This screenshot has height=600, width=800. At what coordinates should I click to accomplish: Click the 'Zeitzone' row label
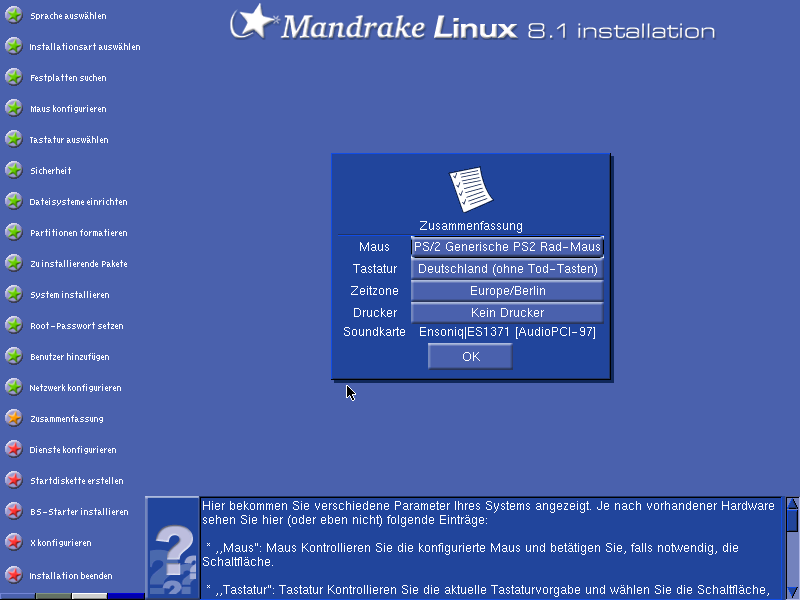[x=374, y=291]
